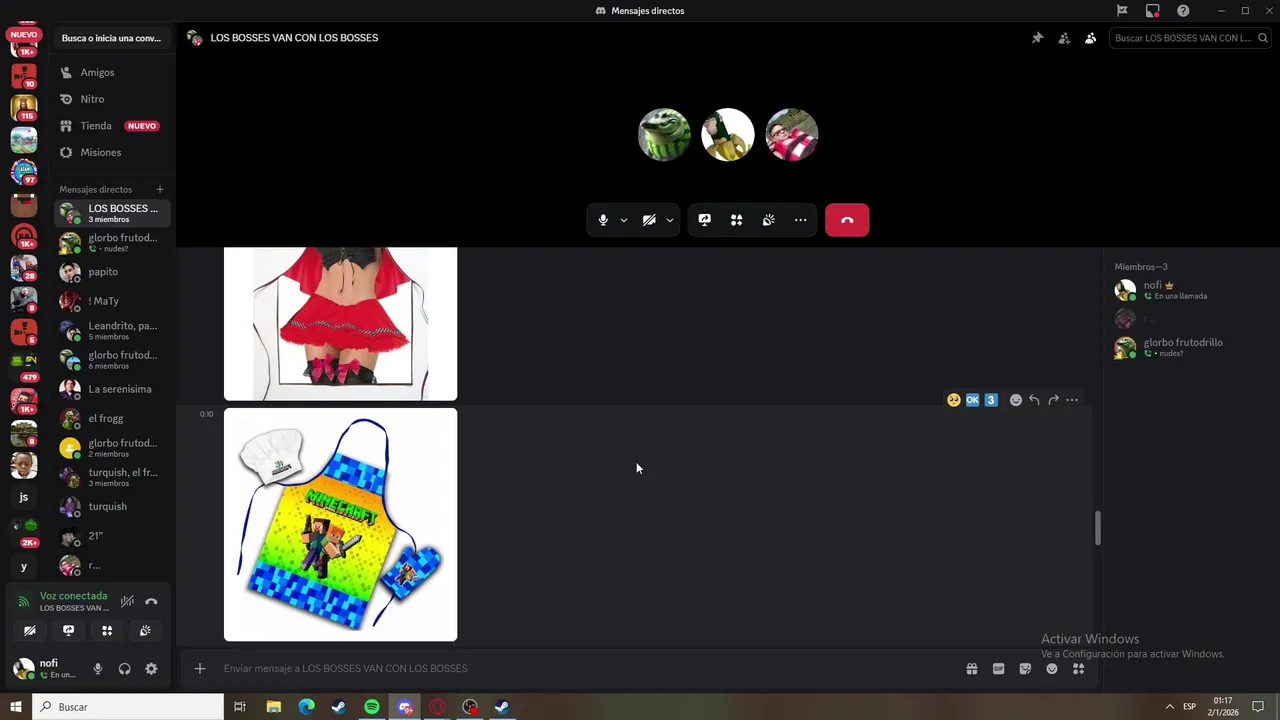Open the Quests flag icon in title bar

(1122, 11)
